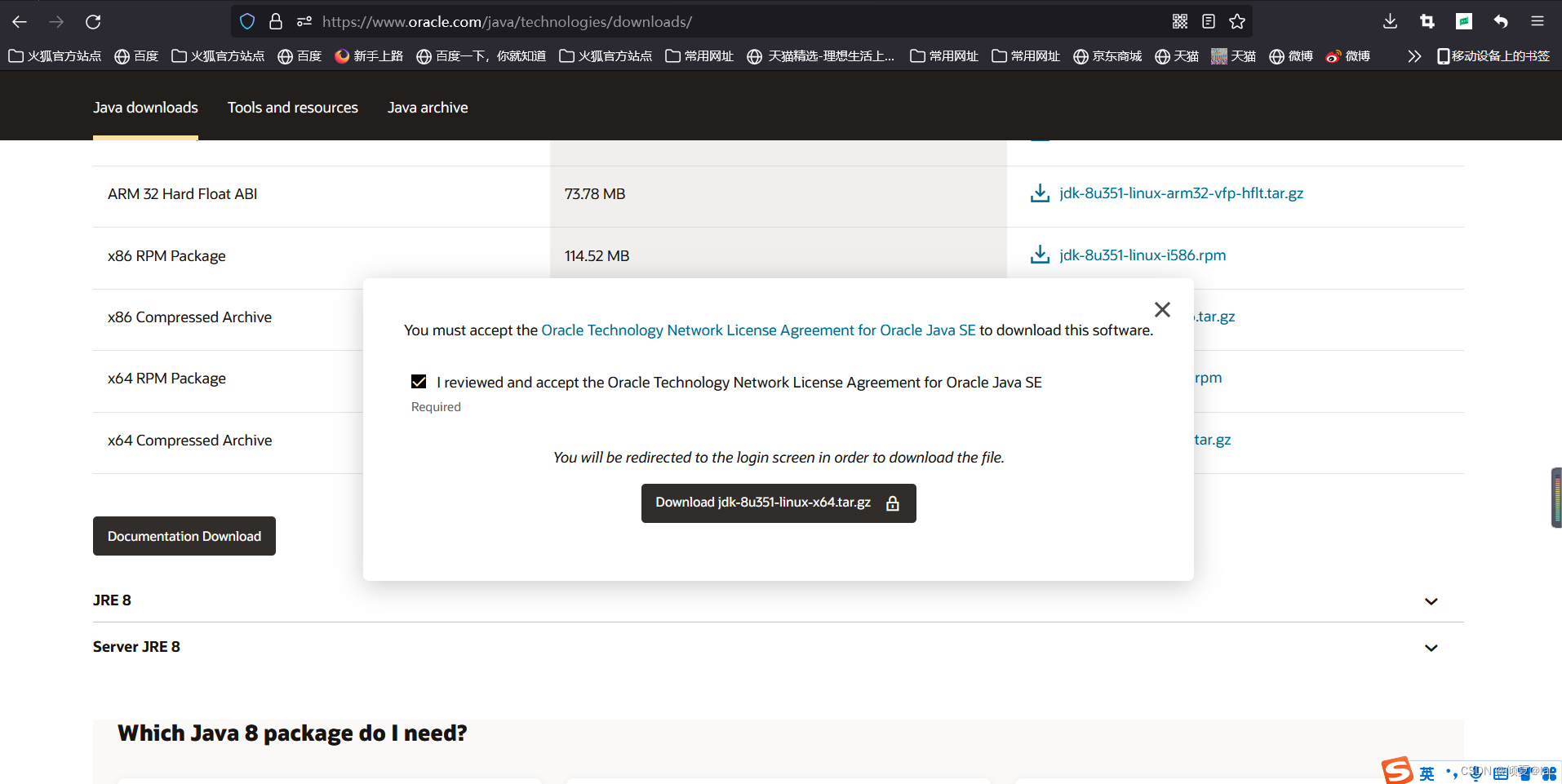
Task: Toggle reader view for the page
Action: (1209, 22)
